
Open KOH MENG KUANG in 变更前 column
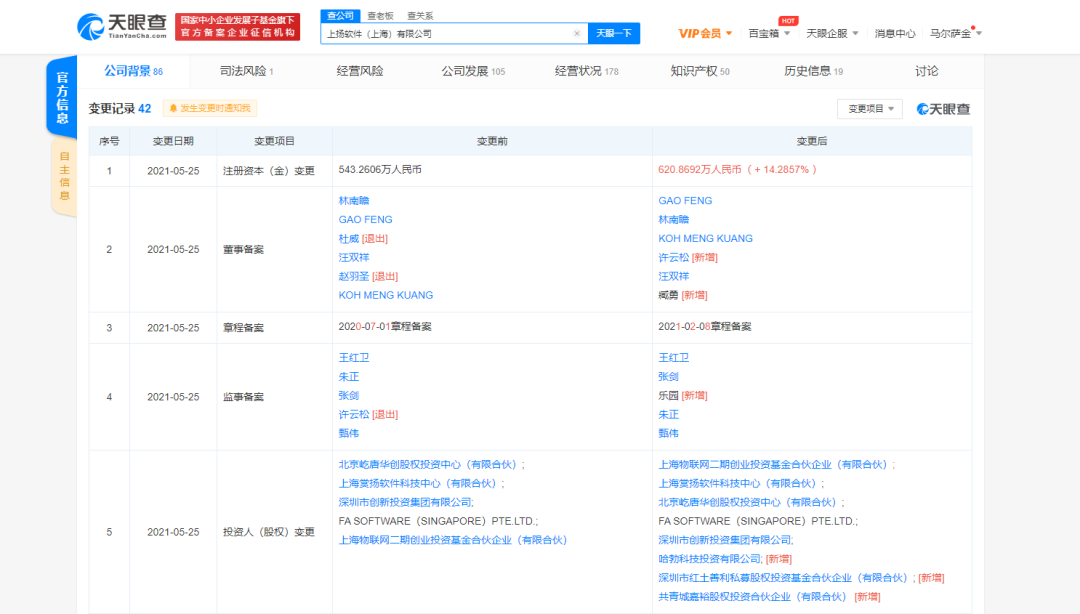point(386,295)
